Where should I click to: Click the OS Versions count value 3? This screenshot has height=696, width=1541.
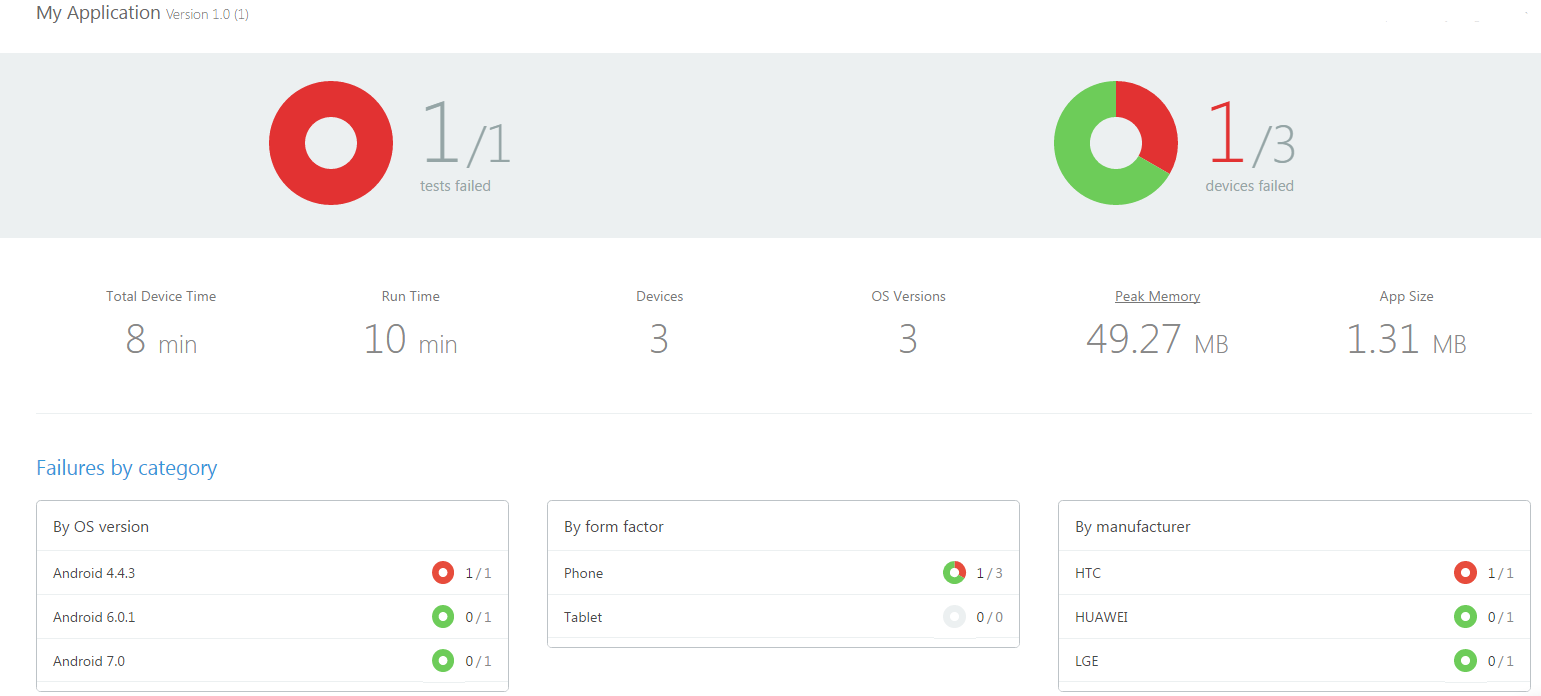pos(908,340)
